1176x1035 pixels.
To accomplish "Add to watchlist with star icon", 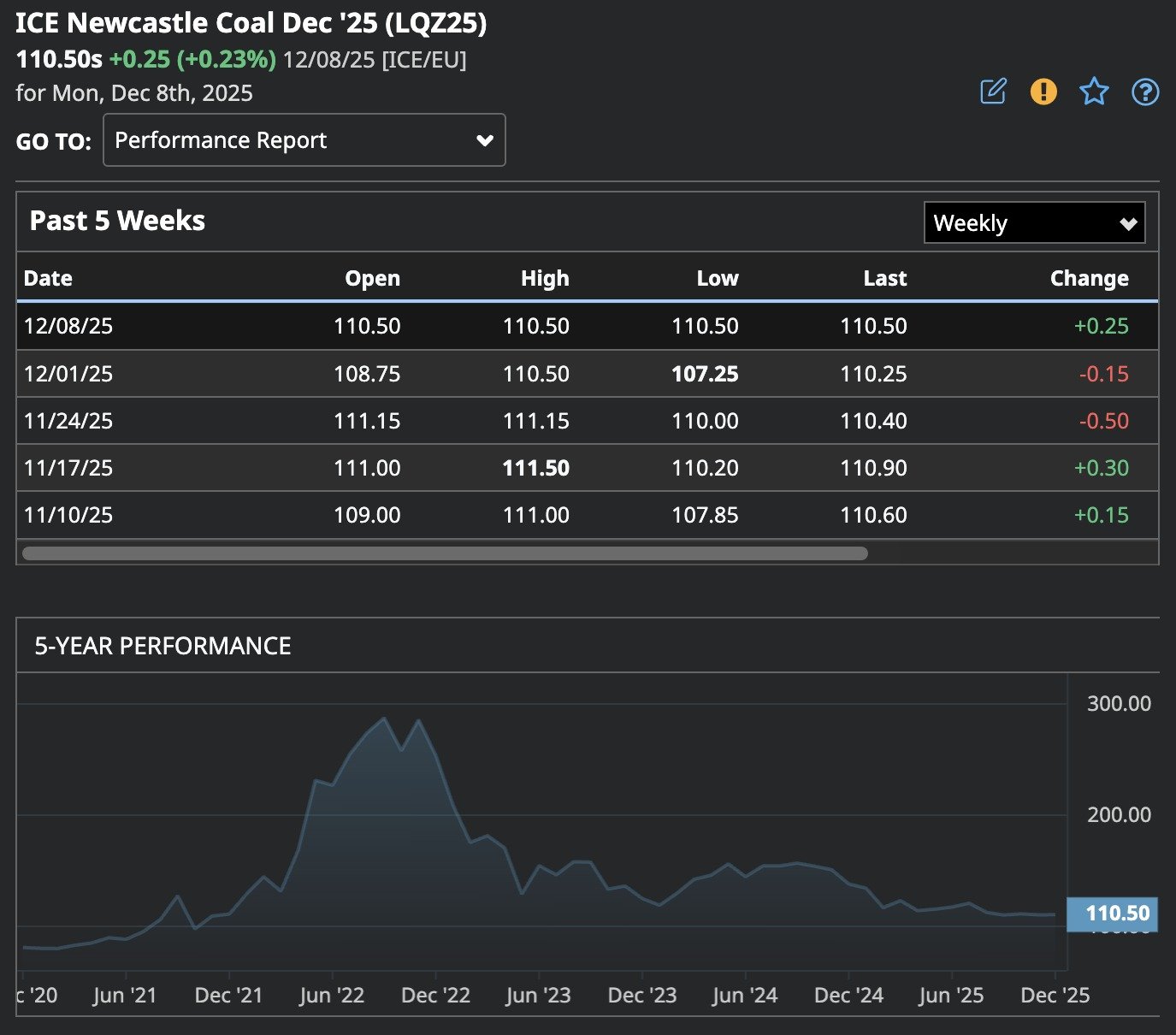I will tap(1094, 92).
